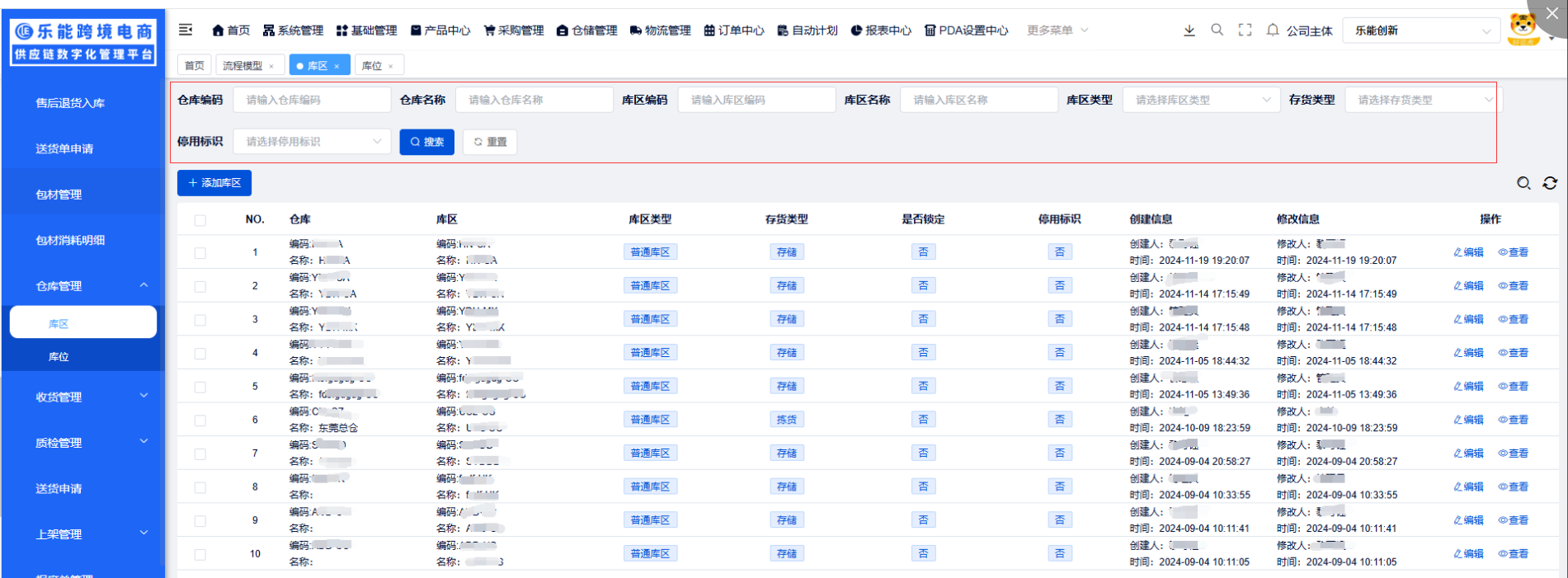1568x578 pixels.
Task: Open 仓储管理 menu
Action: pos(587,31)
